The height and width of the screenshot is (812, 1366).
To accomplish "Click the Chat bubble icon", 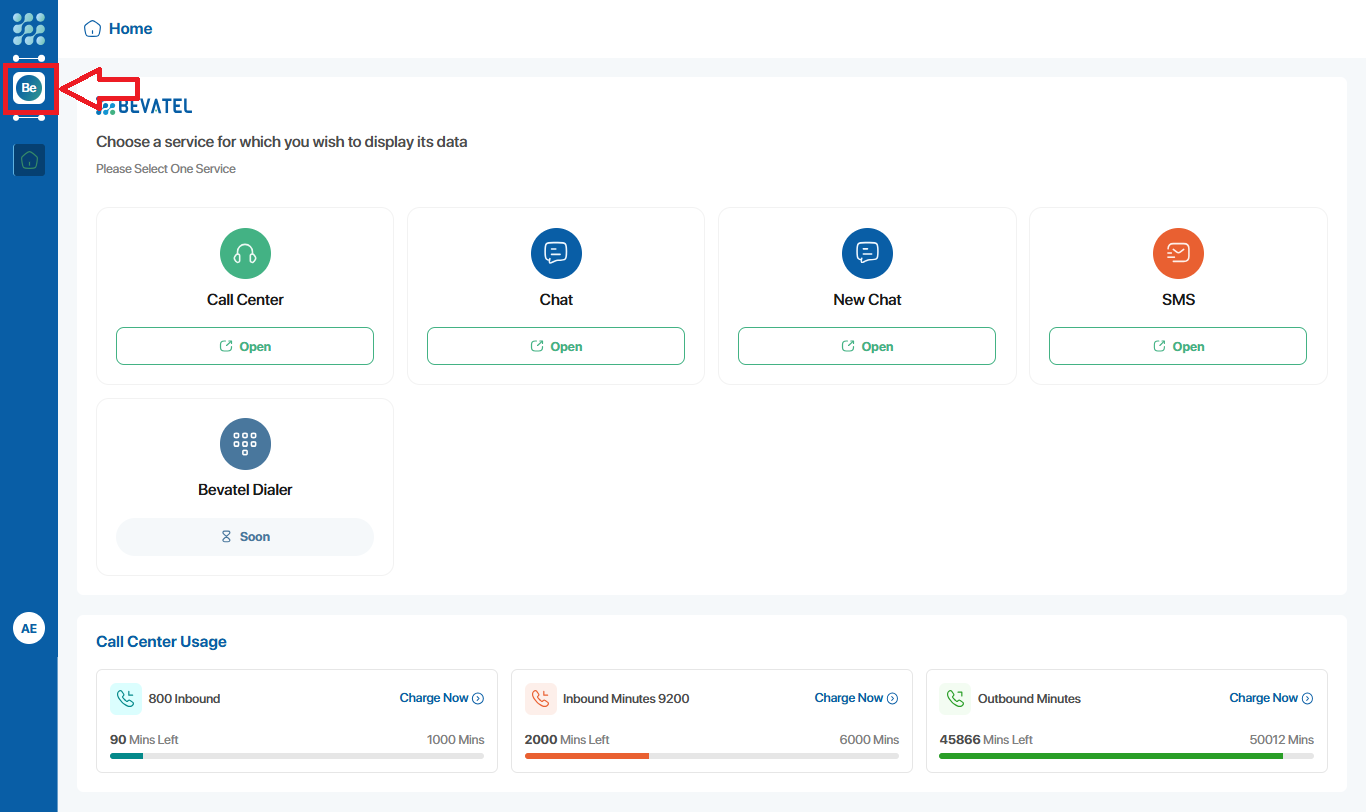I will point(556,253).
